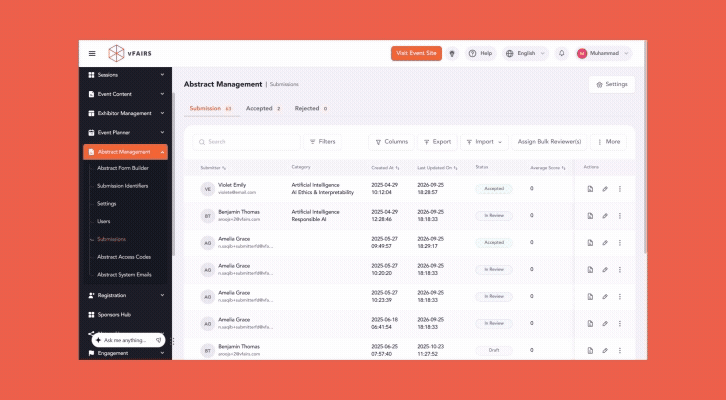Switch to the Accepted tab
Screen dimensions: 726x400
[x=263, y=108]
